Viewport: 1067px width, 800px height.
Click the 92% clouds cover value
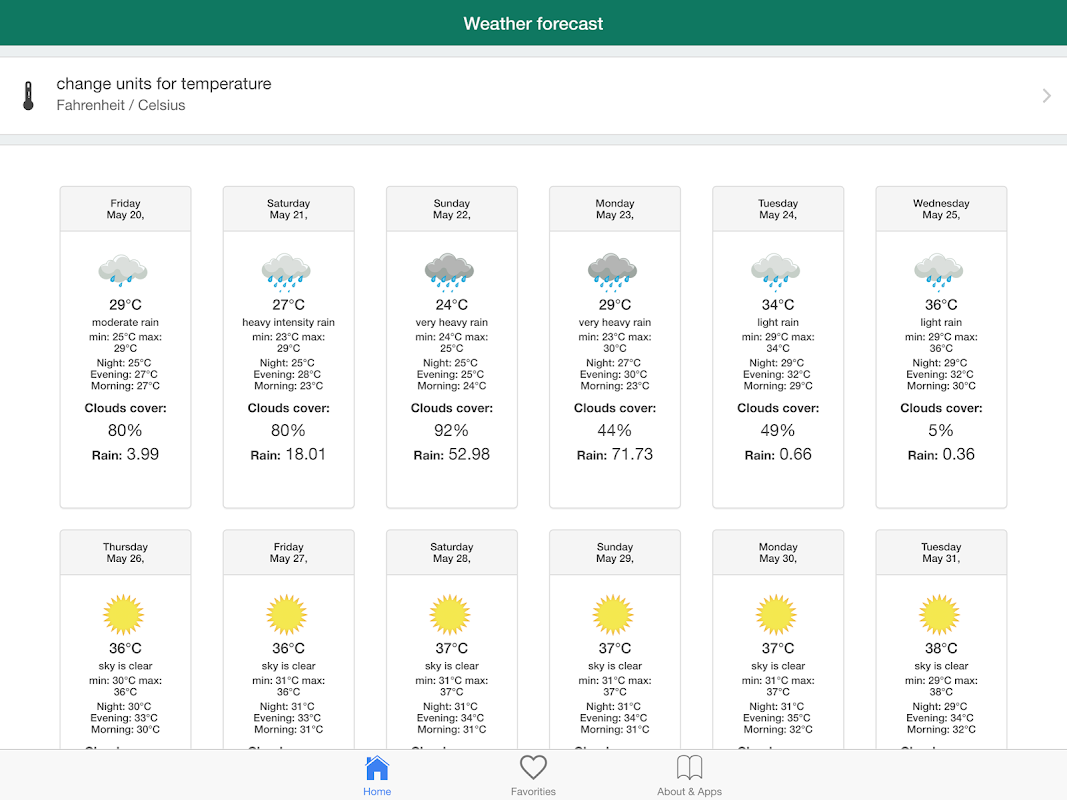(451, 431)
